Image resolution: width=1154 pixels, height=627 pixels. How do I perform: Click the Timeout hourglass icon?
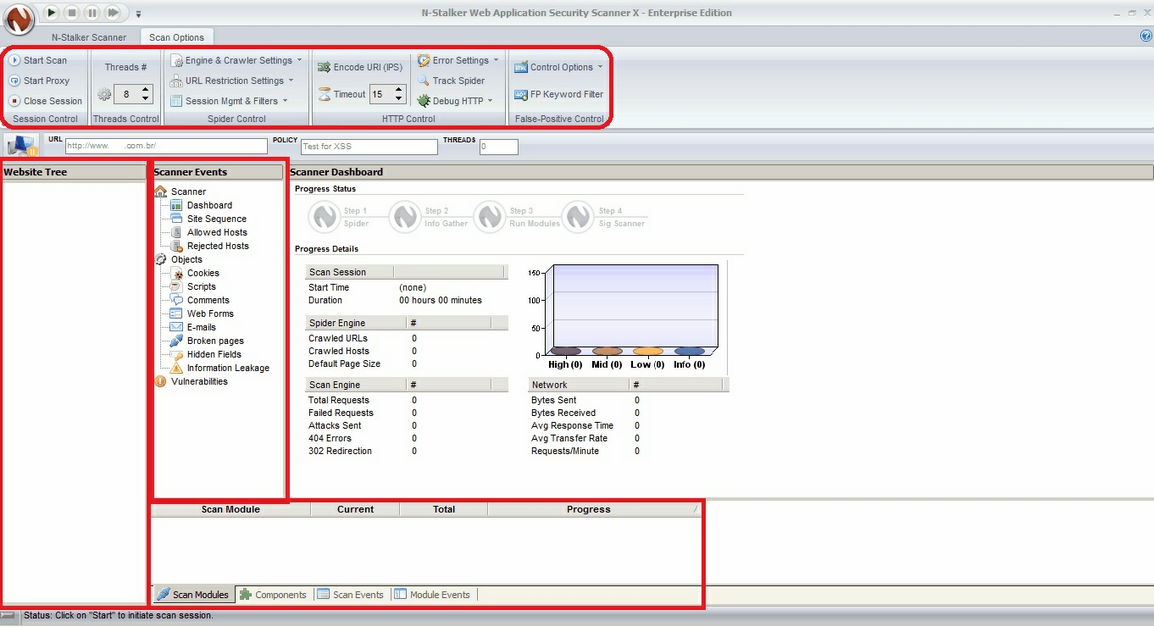pos(324,94)
